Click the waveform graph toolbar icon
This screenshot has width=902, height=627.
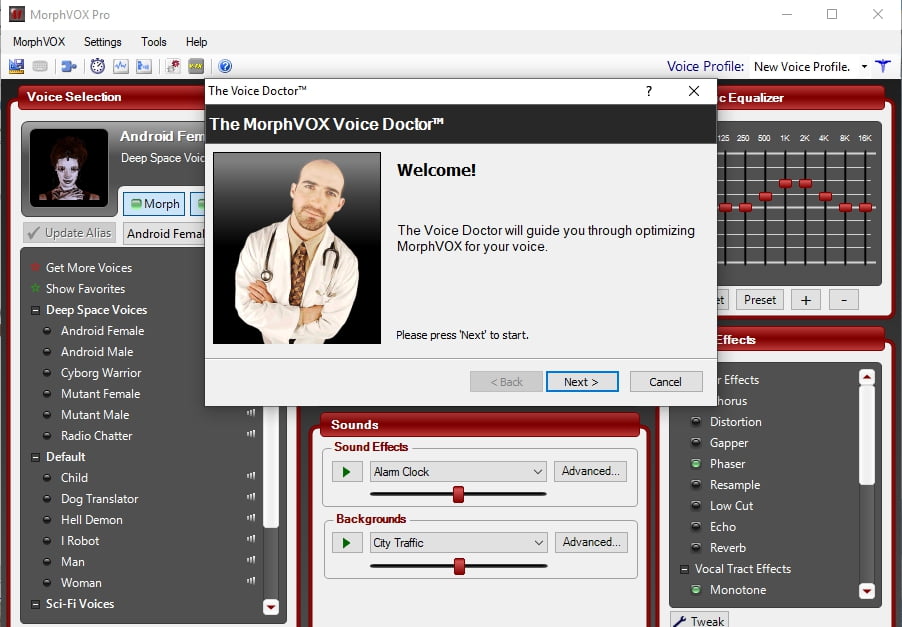click(x=120, y=66)
